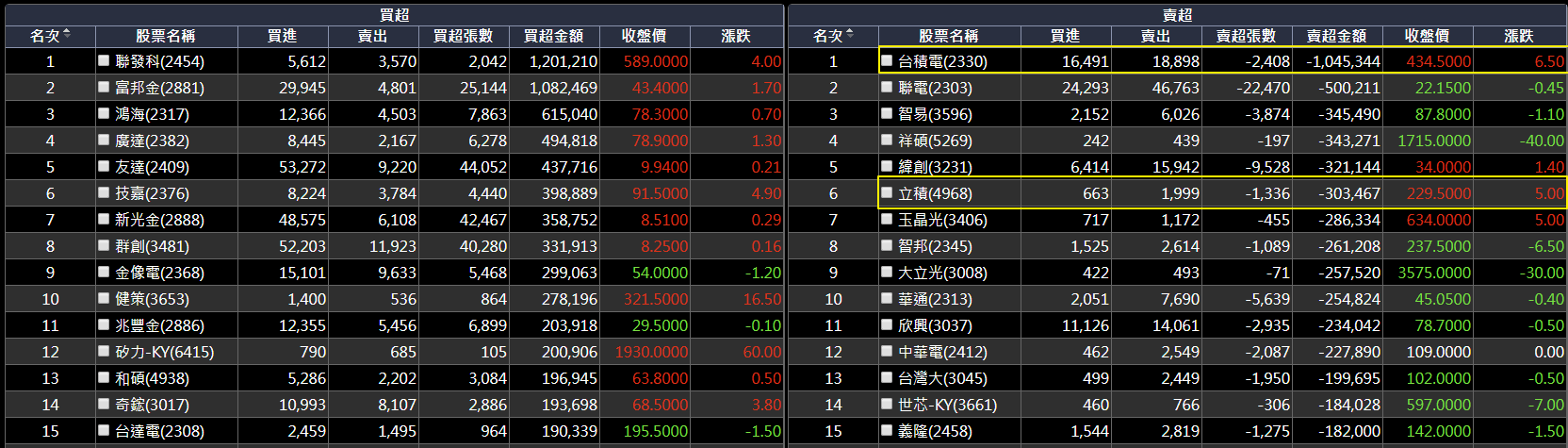This screenshot has height=448, width=1568.
Task: Click 收盤價 header in 賣超 table
Action: coord(1428,36)
